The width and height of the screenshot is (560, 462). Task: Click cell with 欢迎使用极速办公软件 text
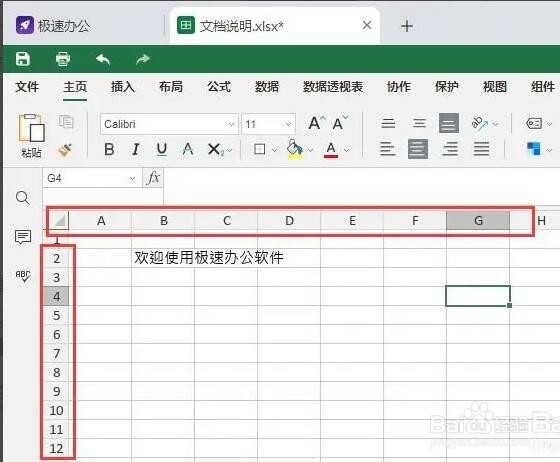coord(209,257)
